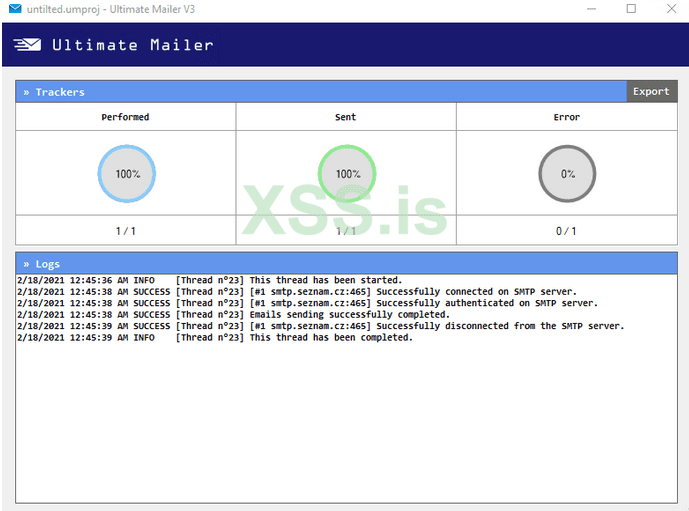
Task: Select the Error column header
Action: (x=567, y=117)
